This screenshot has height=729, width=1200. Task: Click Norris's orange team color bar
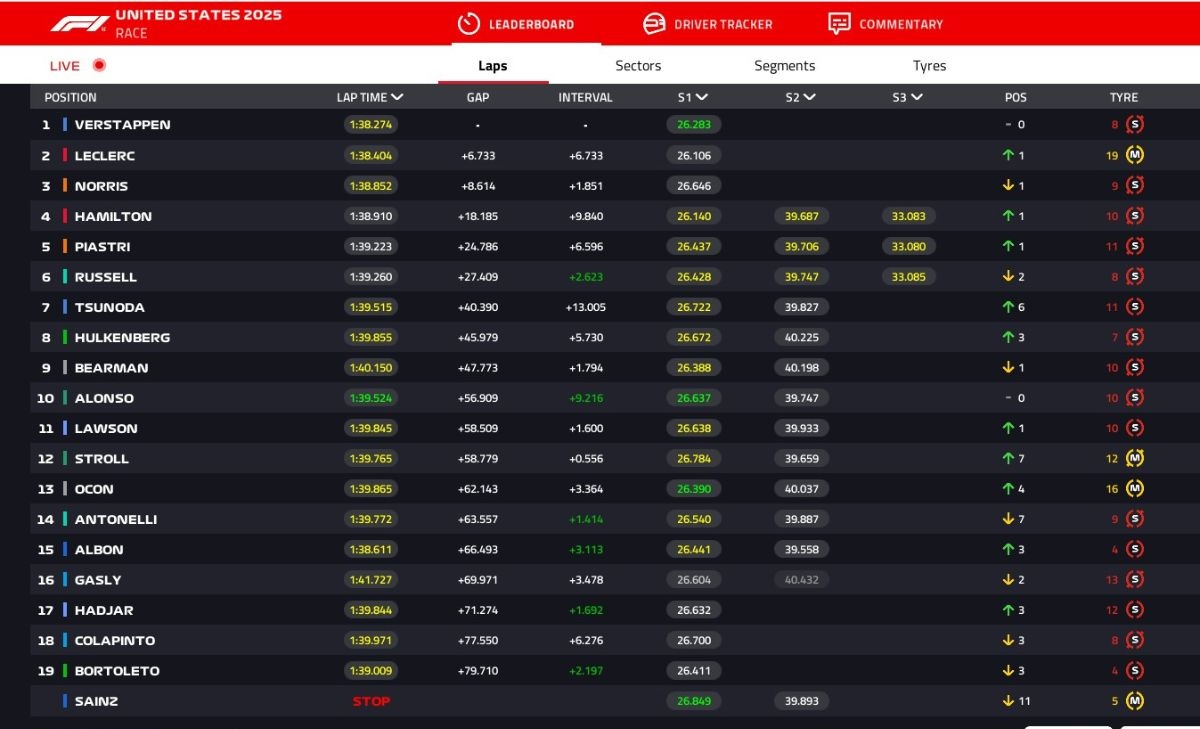[x=65, y=186]
